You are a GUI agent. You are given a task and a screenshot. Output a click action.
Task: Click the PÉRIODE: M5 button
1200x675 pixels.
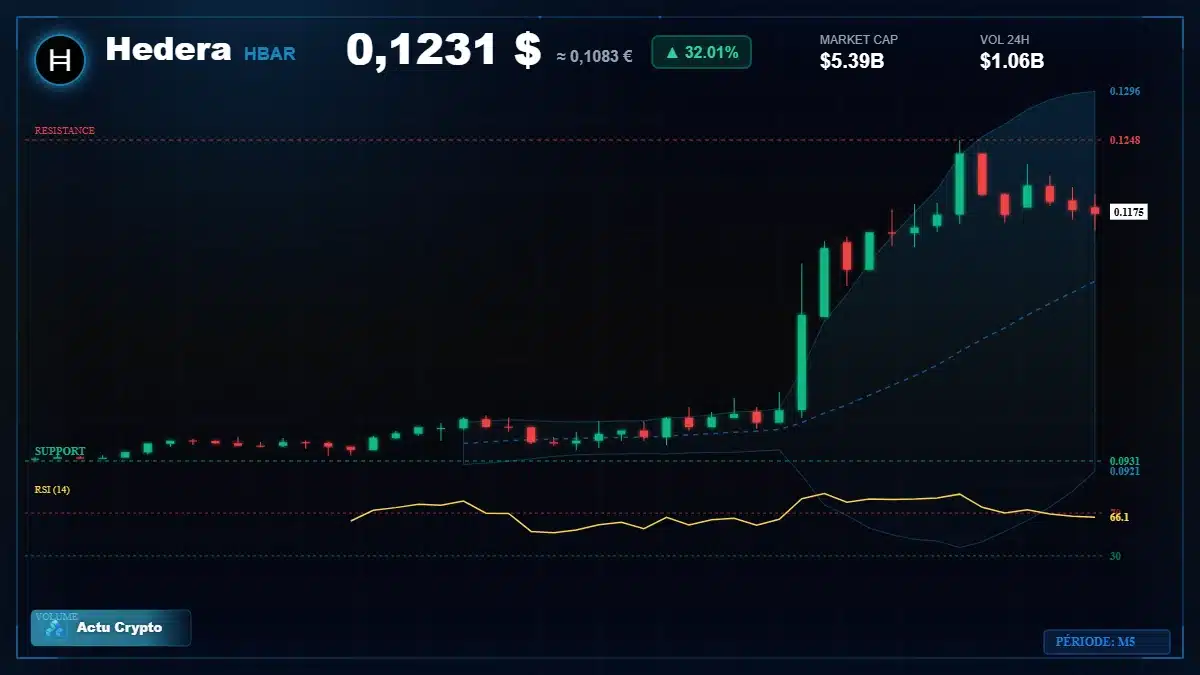click(x=1106, y=642)
